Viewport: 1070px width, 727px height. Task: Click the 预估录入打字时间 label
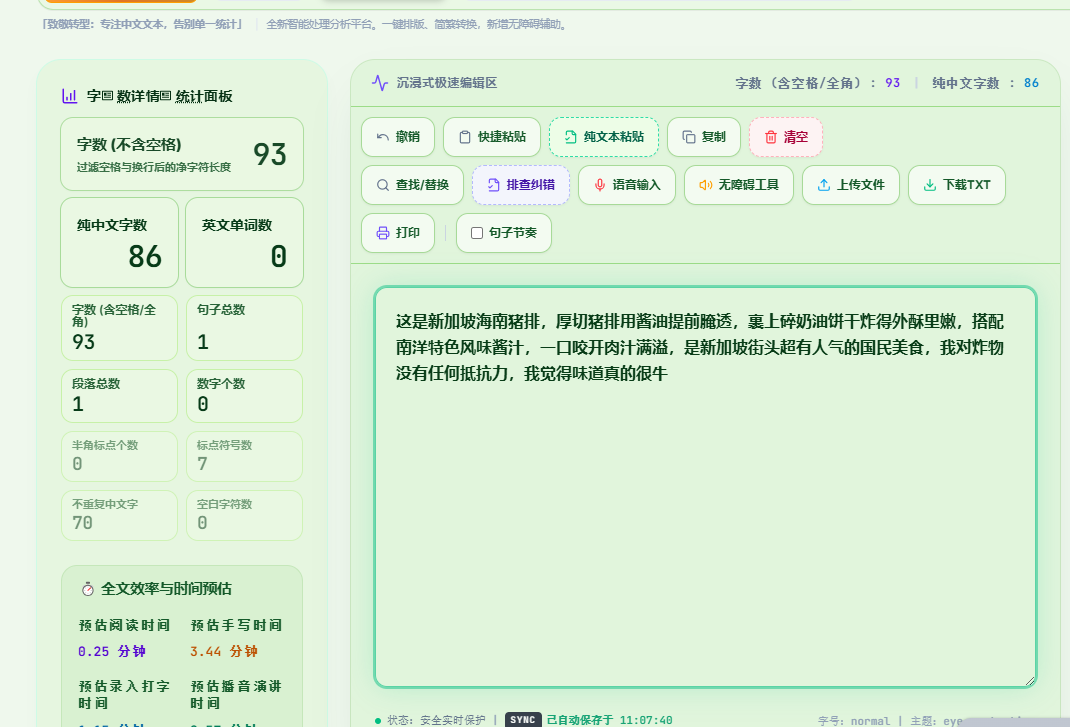point(124,694)
